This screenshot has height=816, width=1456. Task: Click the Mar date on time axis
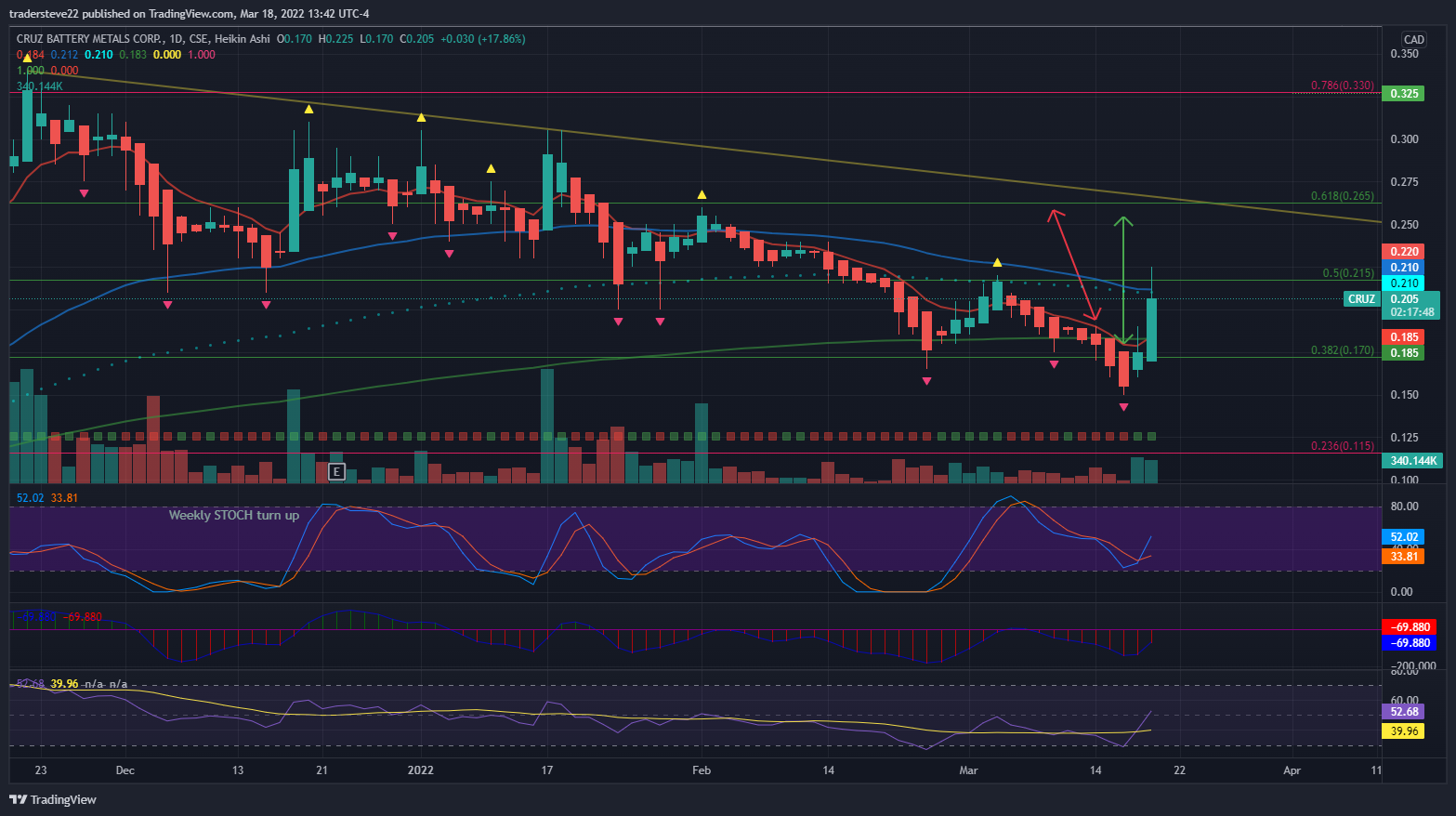(969, 770)
